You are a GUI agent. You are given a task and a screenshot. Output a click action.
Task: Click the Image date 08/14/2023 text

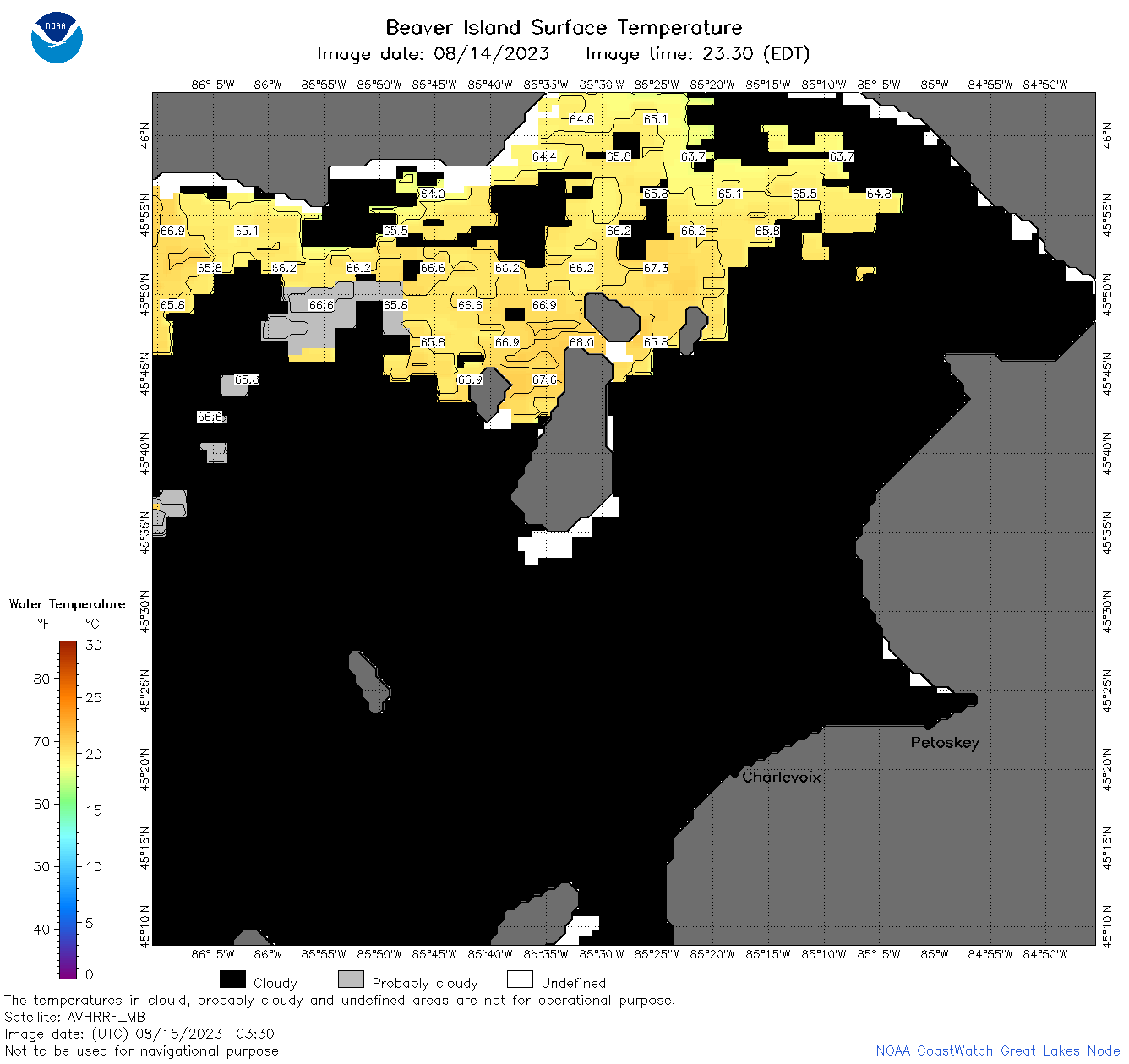(433, 54)
